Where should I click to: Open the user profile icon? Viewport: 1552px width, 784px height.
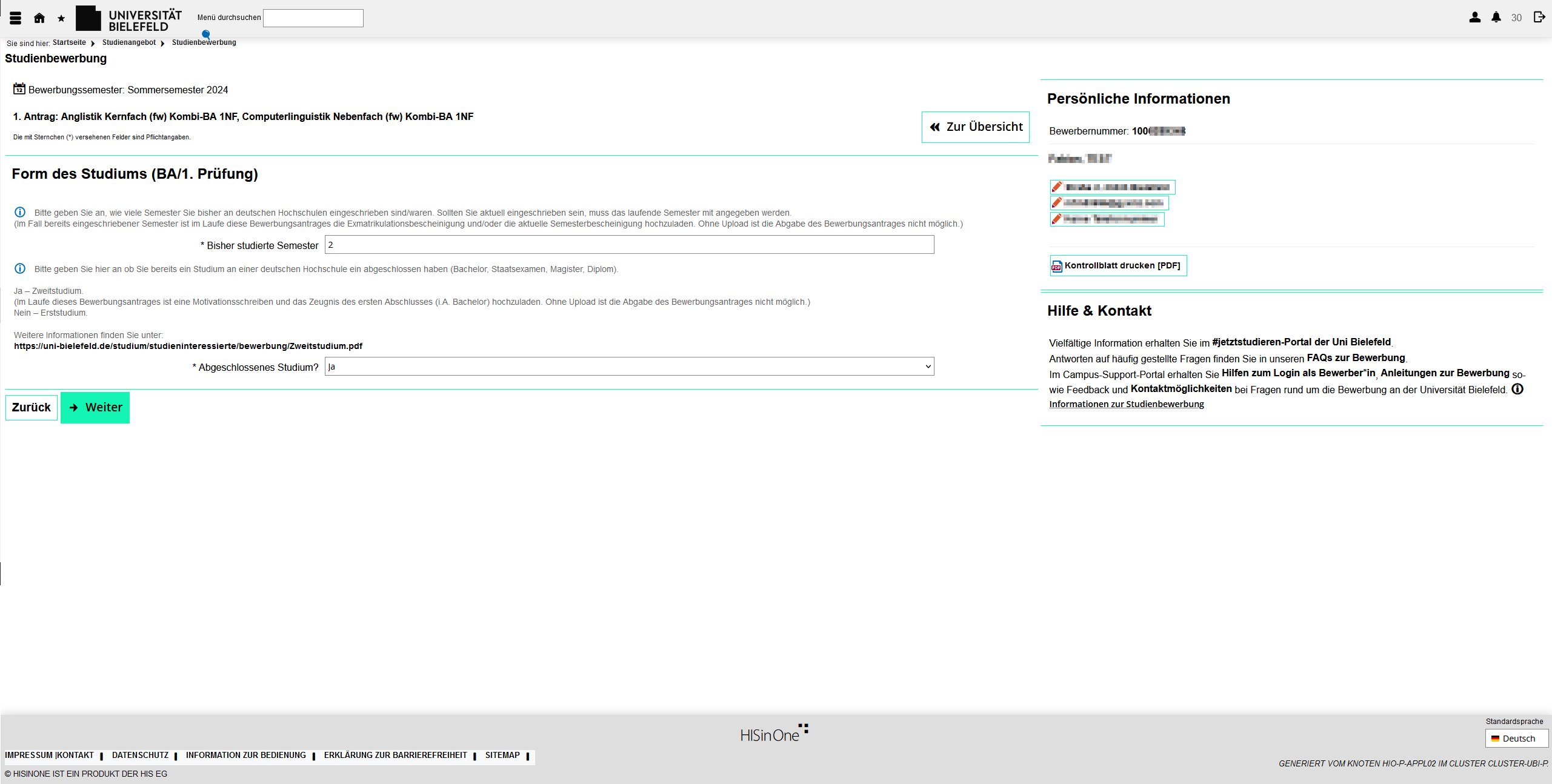coord(1475,18)
